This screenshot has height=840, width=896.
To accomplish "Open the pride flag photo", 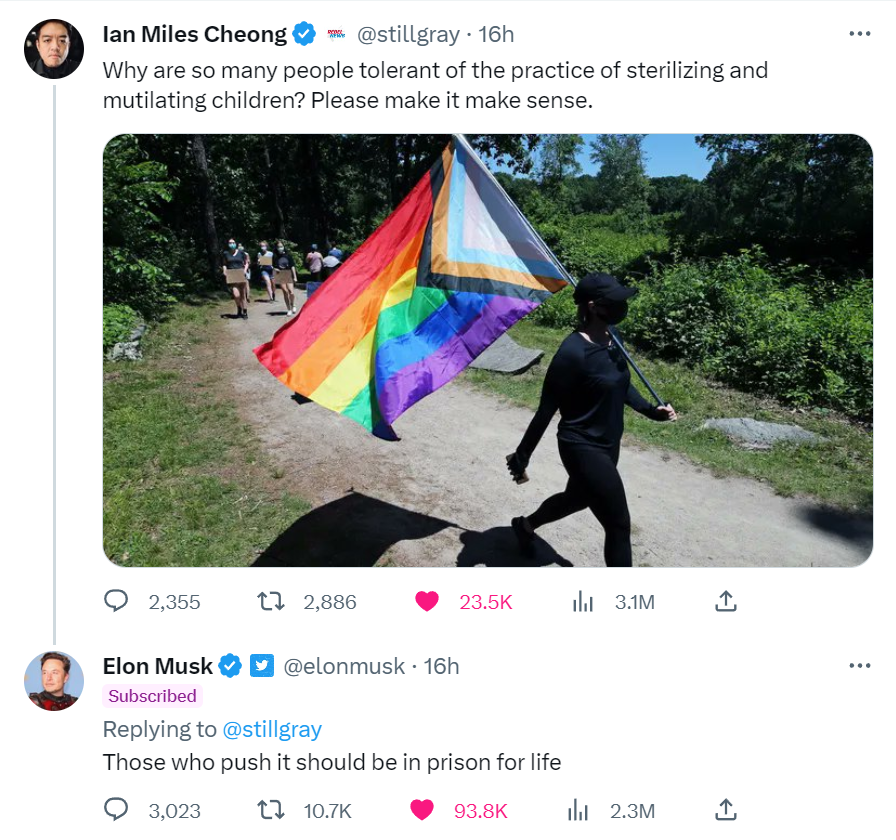I will (x=487, y=350).
